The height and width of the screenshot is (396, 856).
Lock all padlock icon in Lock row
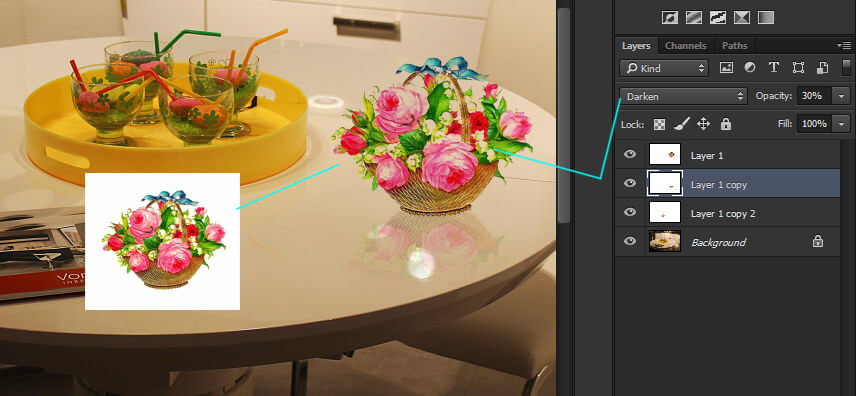tap(726, 124)
